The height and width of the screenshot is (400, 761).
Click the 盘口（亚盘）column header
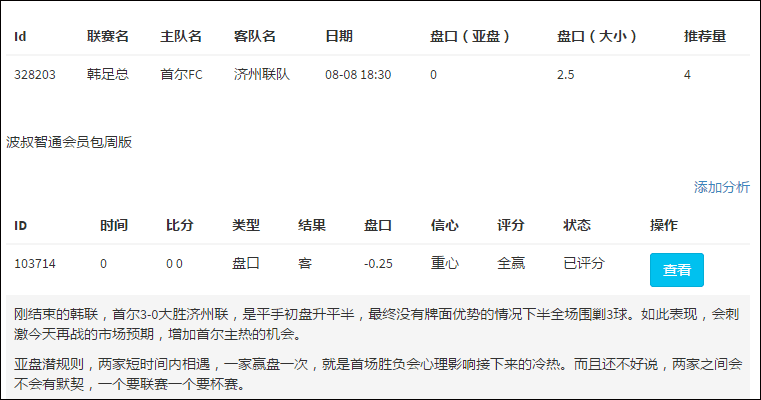(470, 36)
